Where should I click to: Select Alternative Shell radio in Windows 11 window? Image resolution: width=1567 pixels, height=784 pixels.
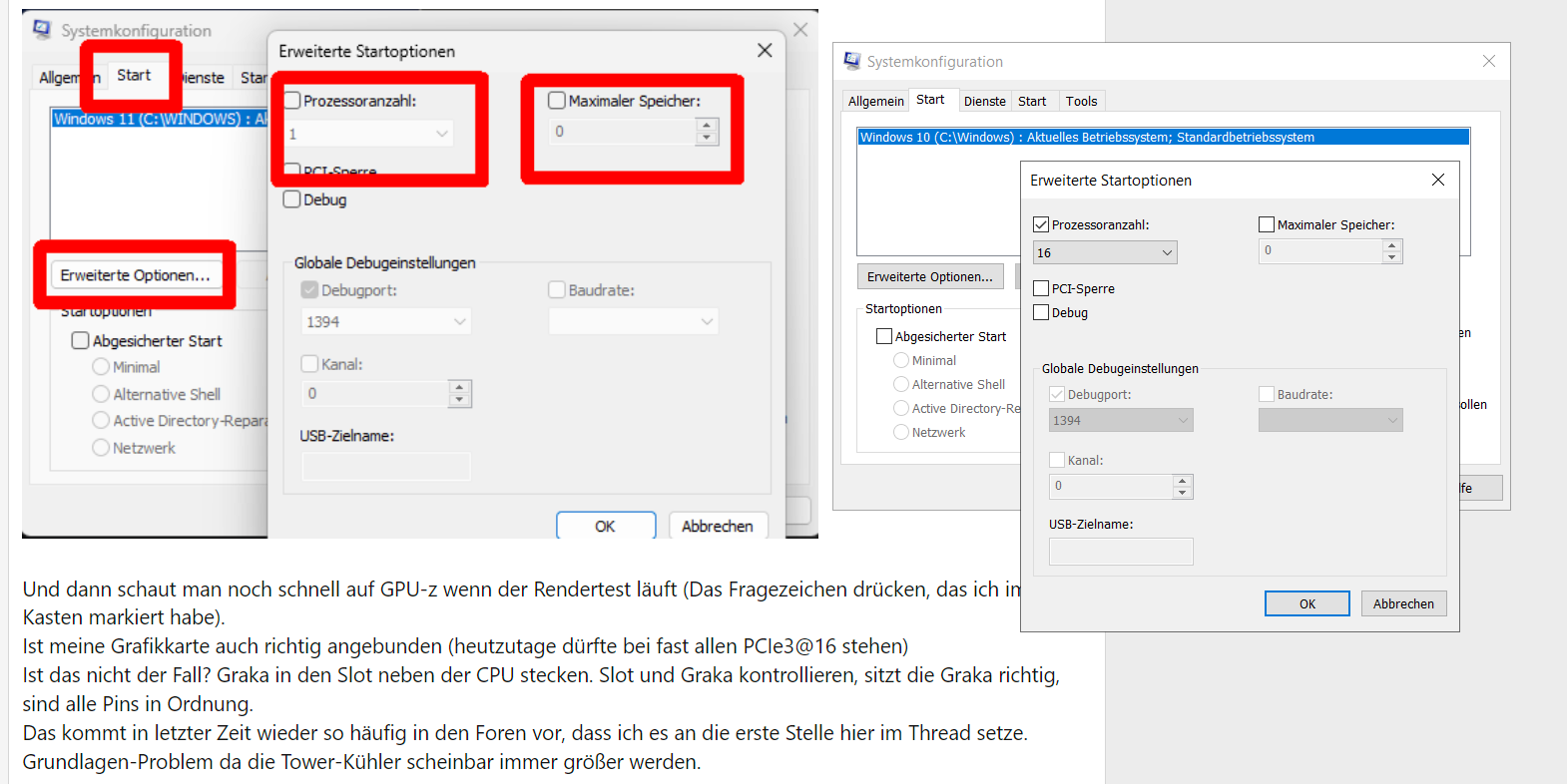pos(101,394)
